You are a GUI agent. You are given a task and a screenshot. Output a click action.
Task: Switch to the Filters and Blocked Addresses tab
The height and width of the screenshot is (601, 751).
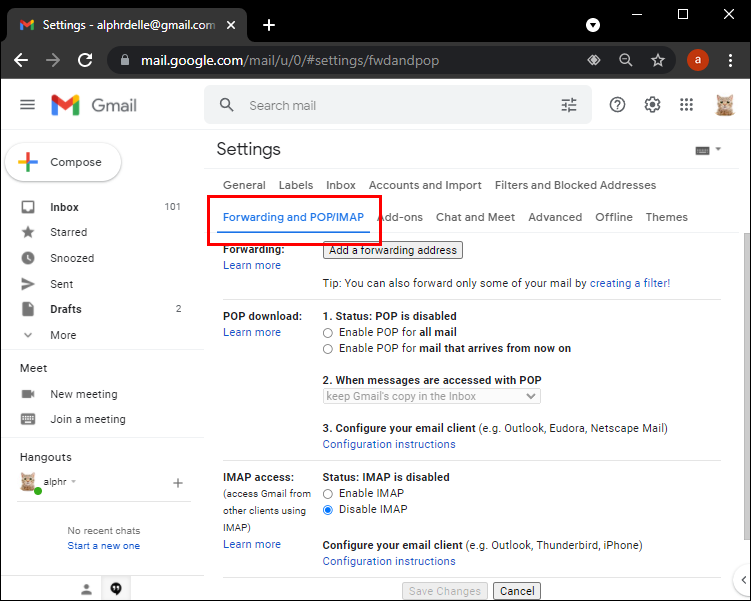point(575,185)
